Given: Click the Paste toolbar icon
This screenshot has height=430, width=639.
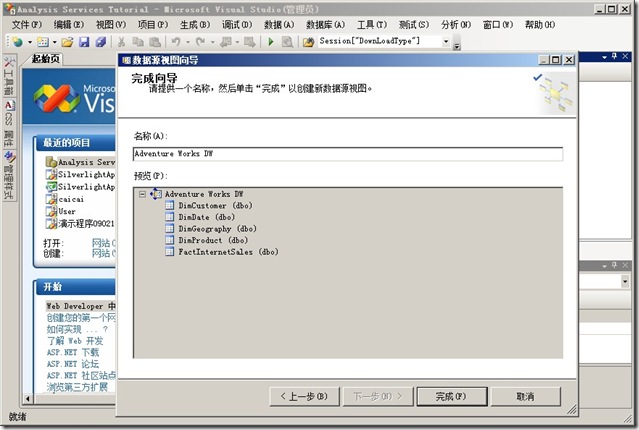Looking at the screenshot, I should 155,42.
